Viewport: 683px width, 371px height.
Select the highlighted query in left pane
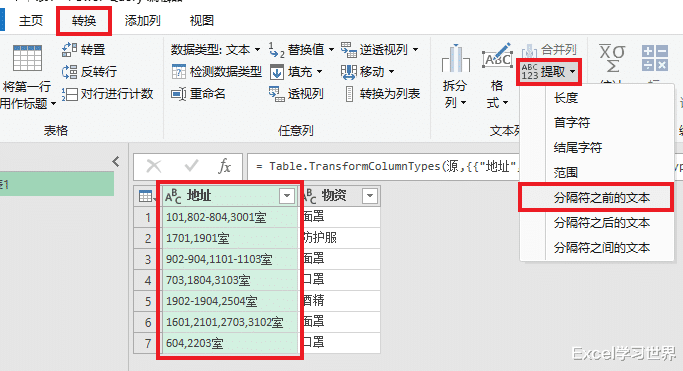pos(57,184)
